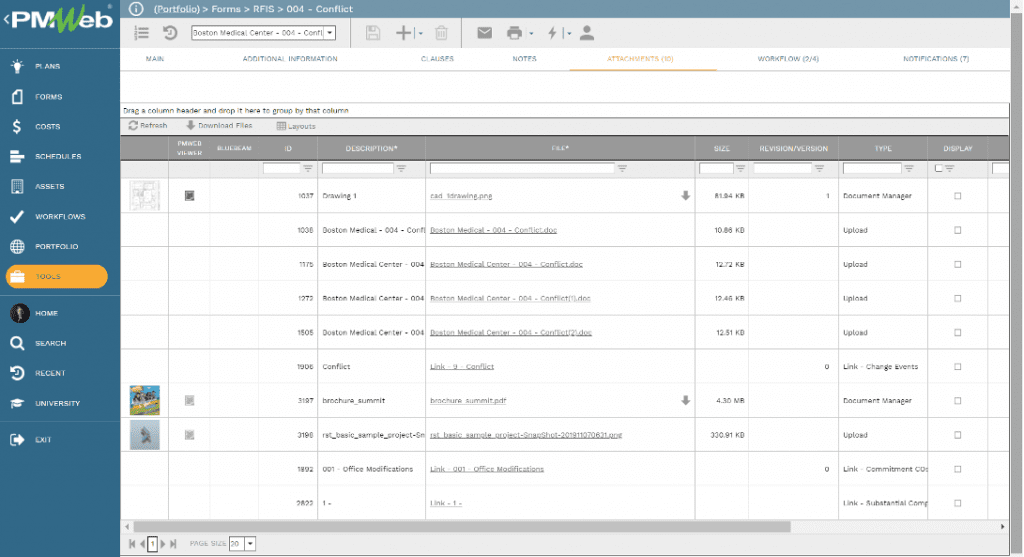Open the Size column filter menu
The image size is (1024, 557).
pos(741,168)
